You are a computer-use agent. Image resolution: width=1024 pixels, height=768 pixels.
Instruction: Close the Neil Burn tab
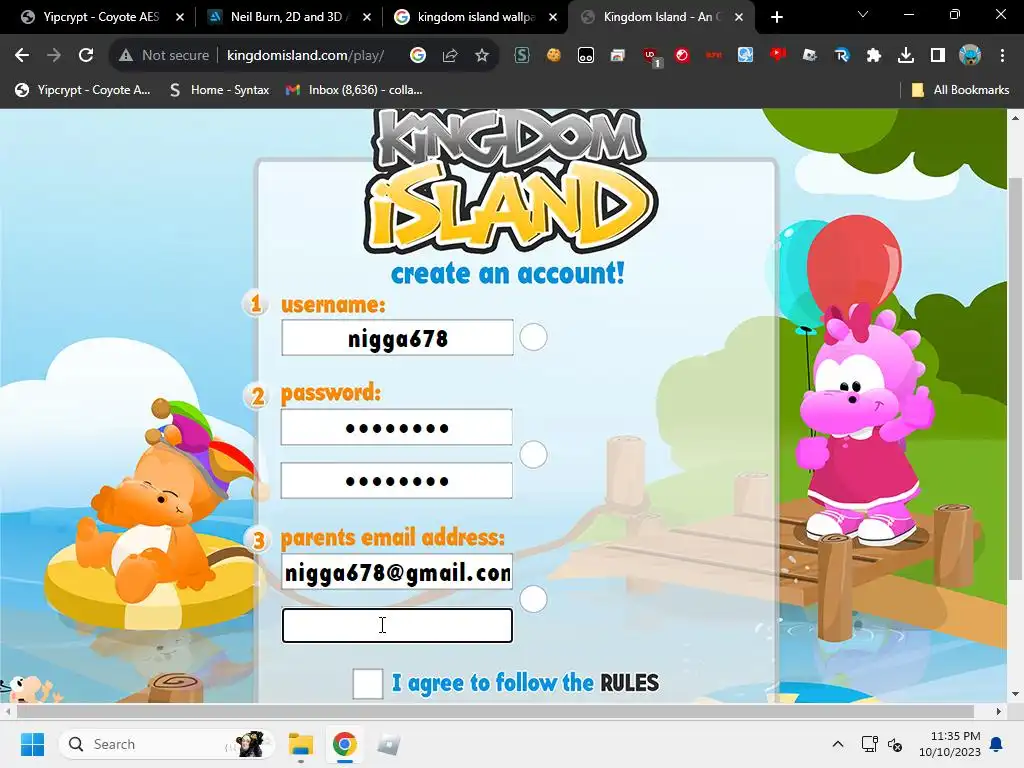pos(366,17)
